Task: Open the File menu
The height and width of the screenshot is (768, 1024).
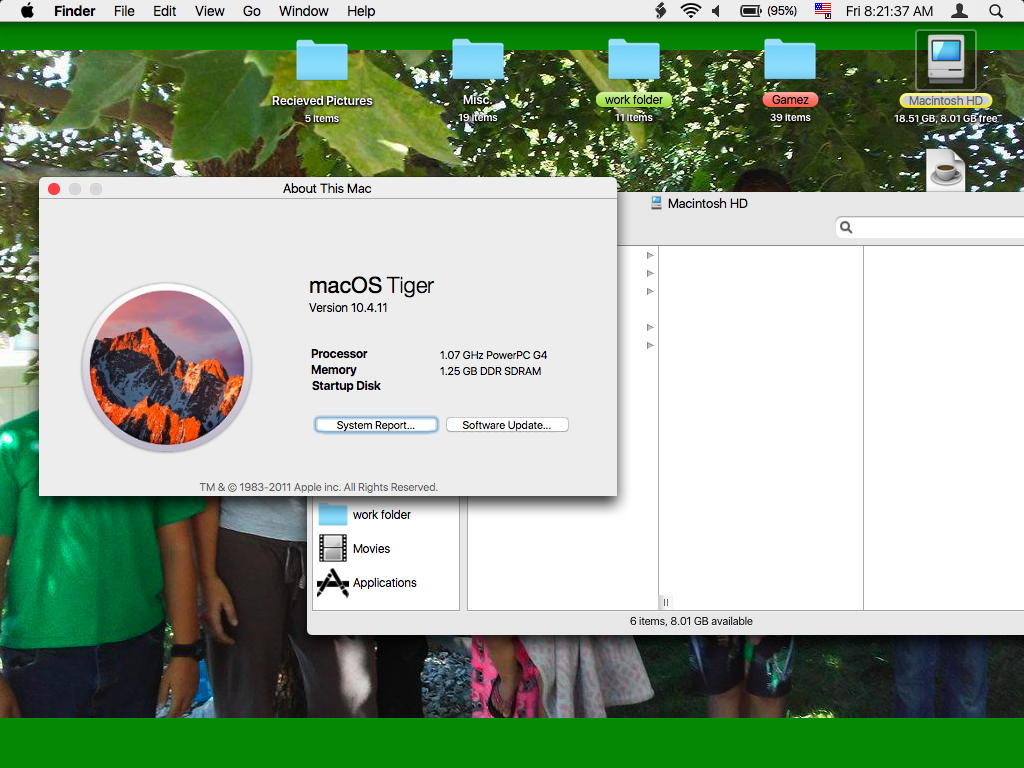Action: tap(124, 11)
